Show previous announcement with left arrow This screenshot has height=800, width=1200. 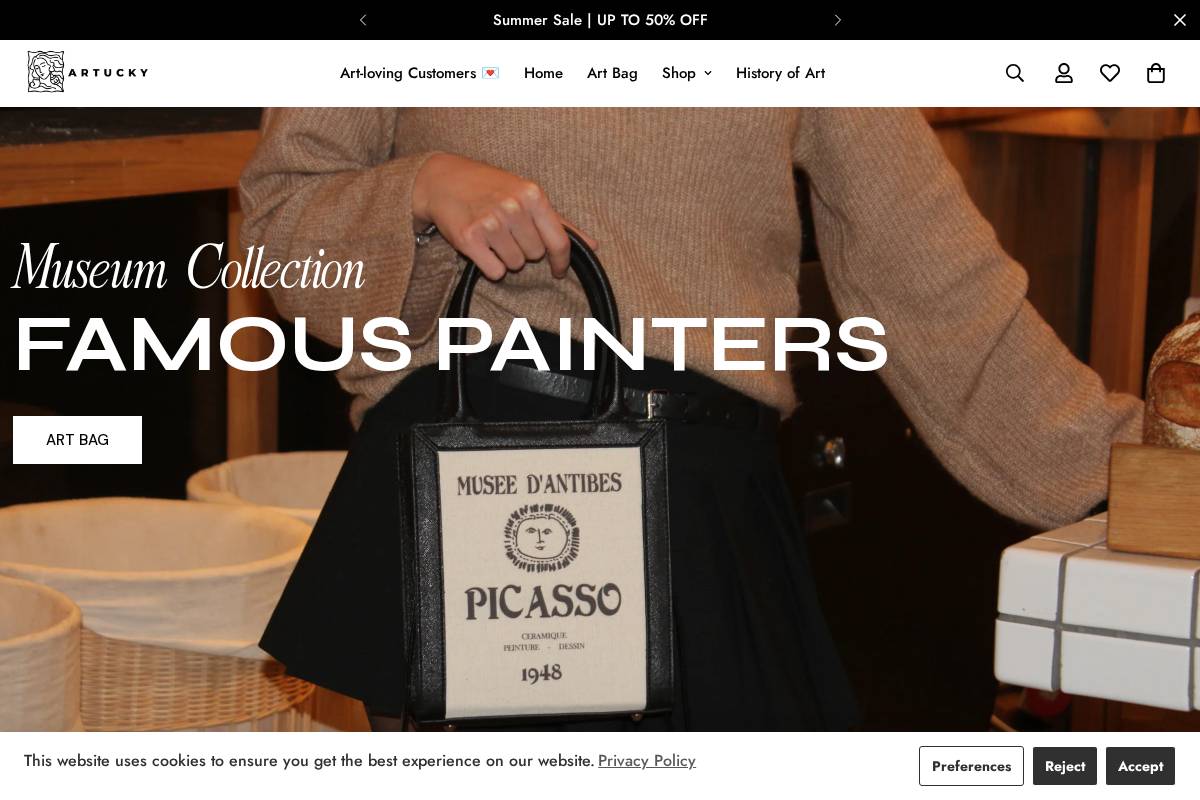pyautogui.click(x=363, y=20)
